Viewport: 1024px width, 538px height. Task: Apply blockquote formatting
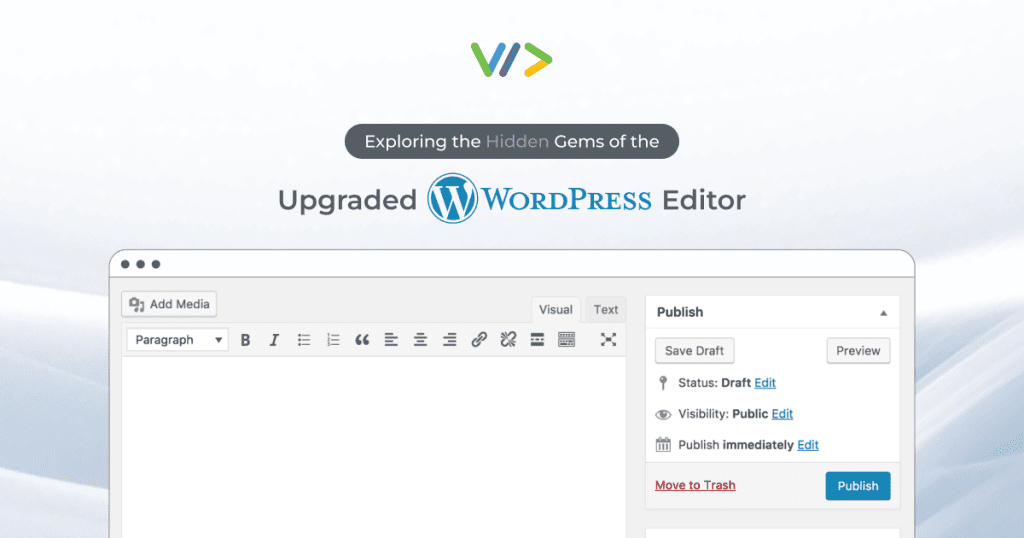click(362, 340)
